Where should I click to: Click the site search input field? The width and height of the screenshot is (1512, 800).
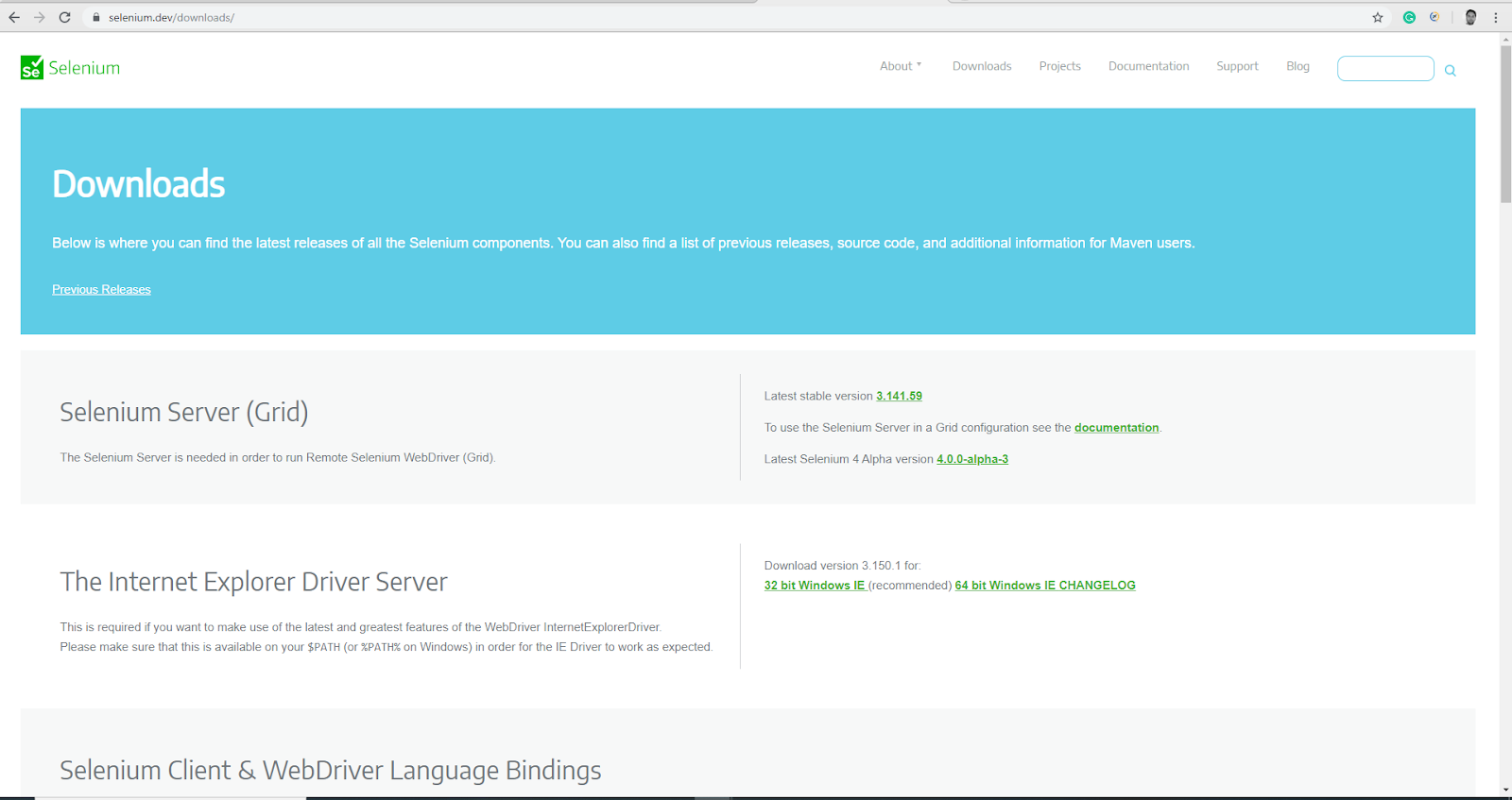click(1385, 68)
